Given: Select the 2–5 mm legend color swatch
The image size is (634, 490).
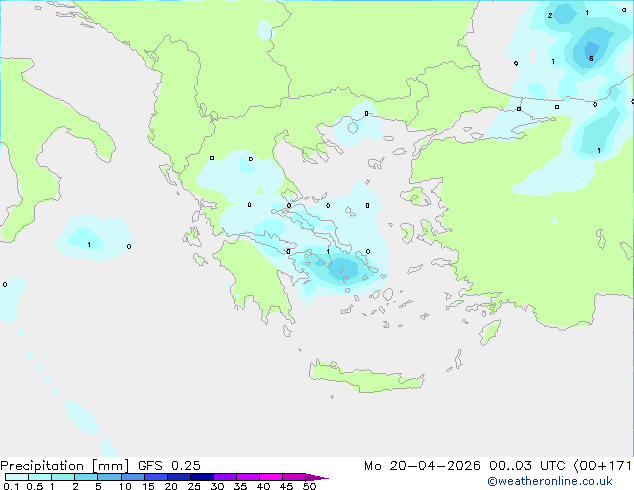Looking at the screenshot, I should [x=86, y=477].
